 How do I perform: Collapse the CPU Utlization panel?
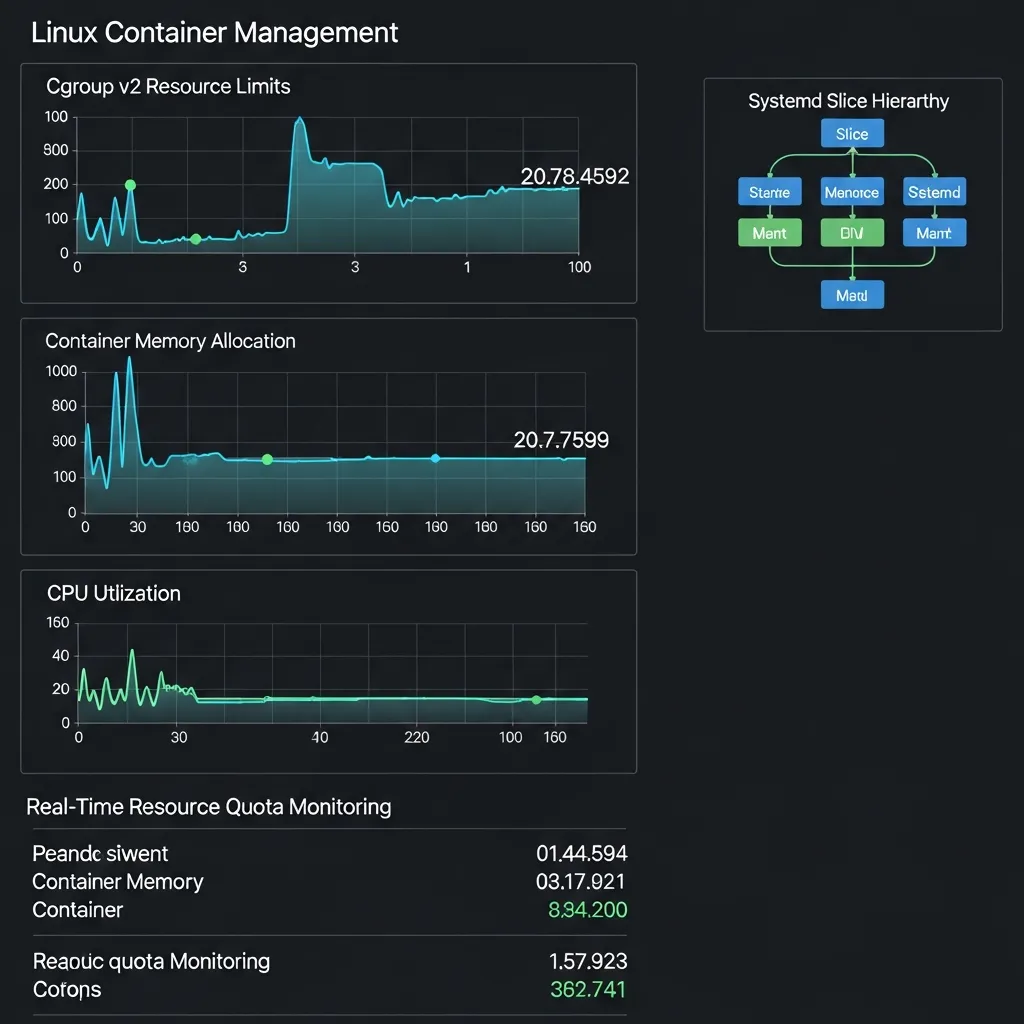coord(113,593)
